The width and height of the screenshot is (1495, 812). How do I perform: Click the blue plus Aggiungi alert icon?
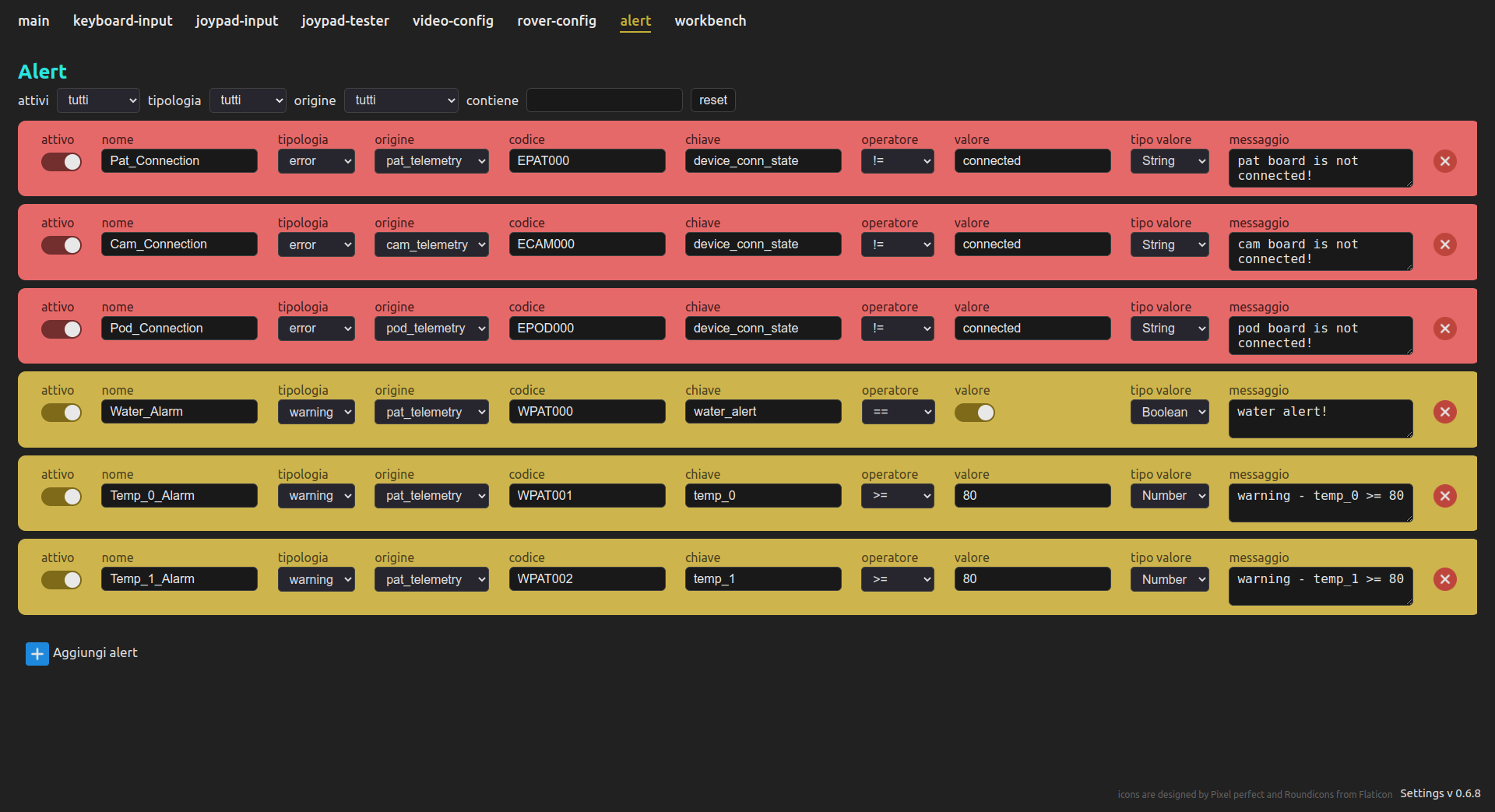pyautogui.click(x=37, y=654)
